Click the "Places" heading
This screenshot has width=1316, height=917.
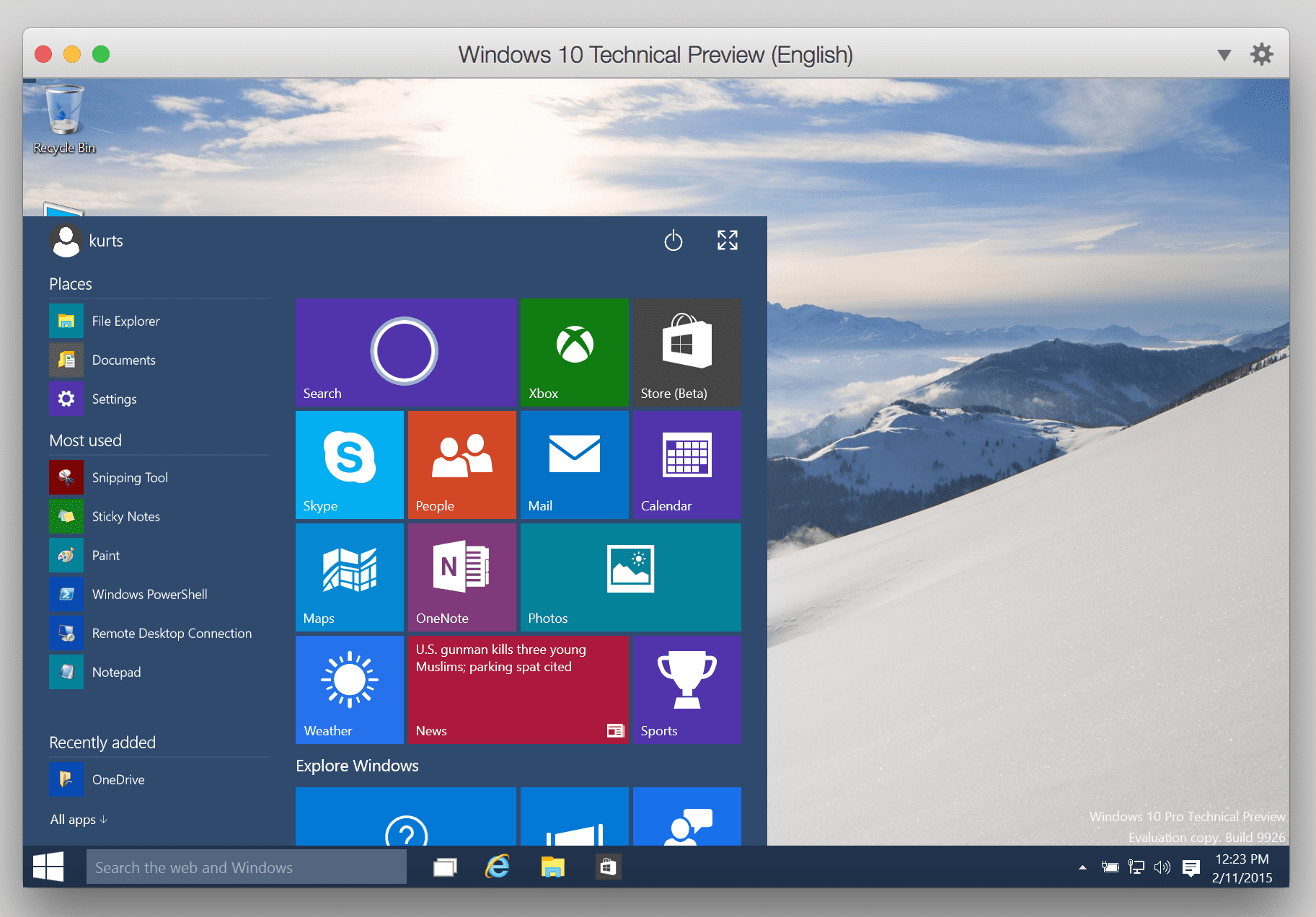click(71, 284)
